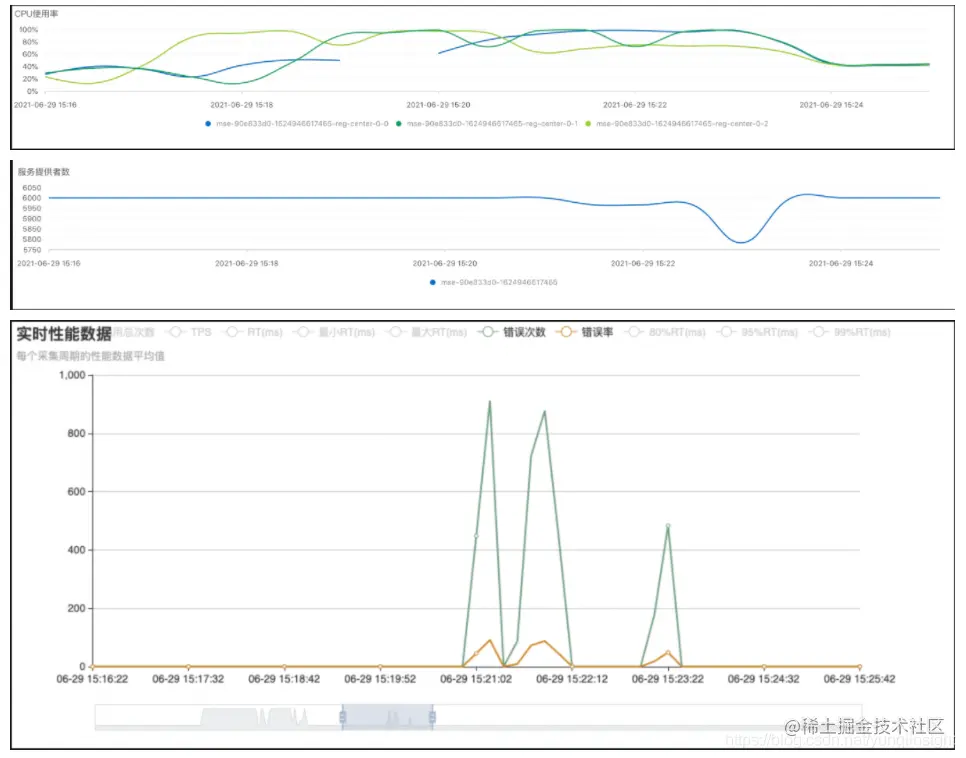The height and width of the screenshot is (758, 966).
Task: Click the error count data point at 15:21:02
Action: coord(476,536)
